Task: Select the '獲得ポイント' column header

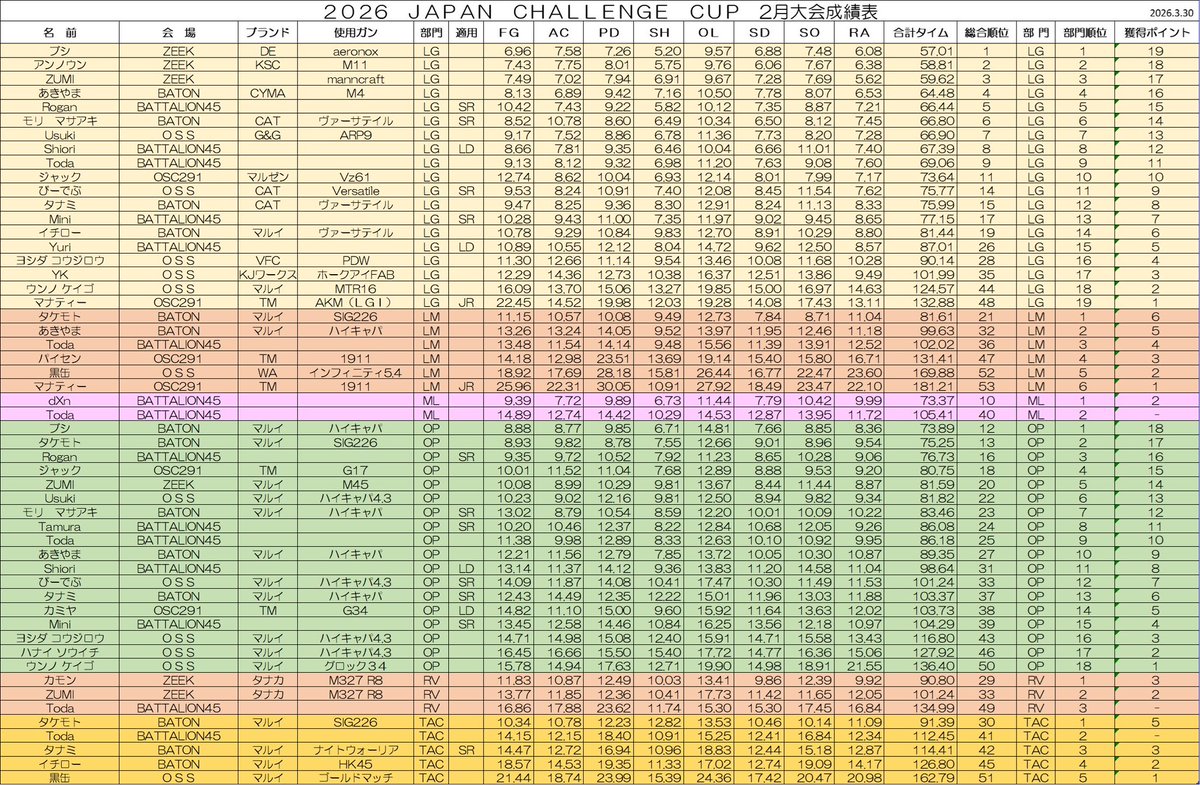Action: click(x=1156, y=32)
